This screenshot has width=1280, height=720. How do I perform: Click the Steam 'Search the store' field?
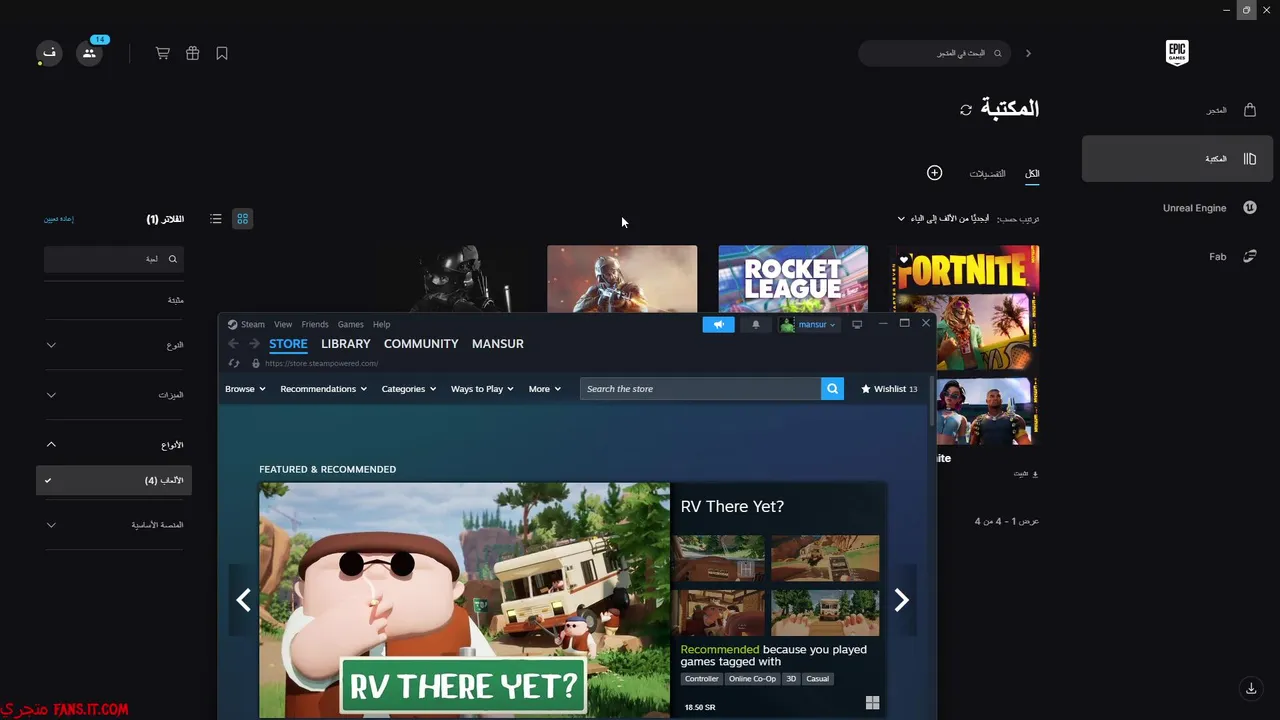(x=701, y=389)
